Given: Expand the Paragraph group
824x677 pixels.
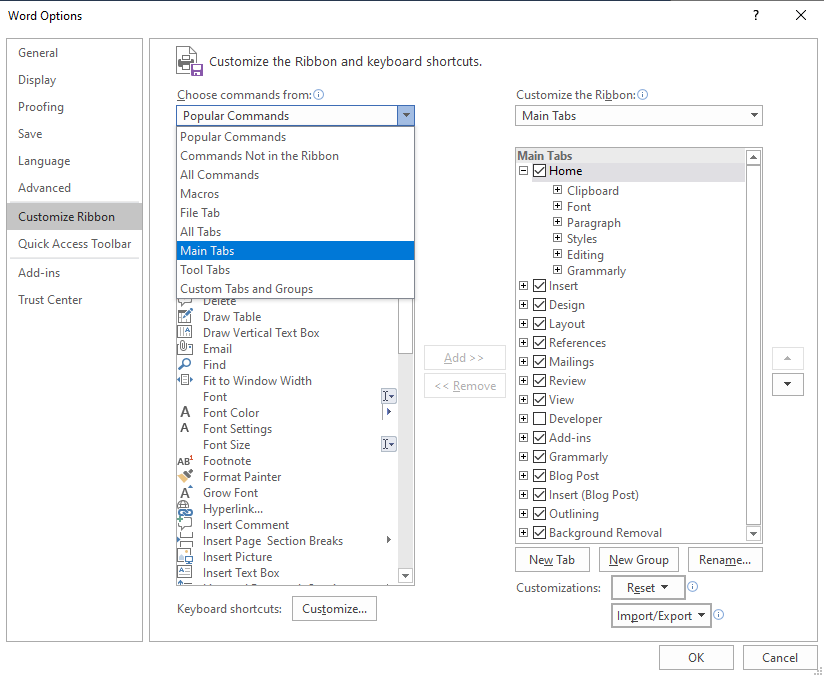Looking at the screenshot, I should [x=558, y=222].
